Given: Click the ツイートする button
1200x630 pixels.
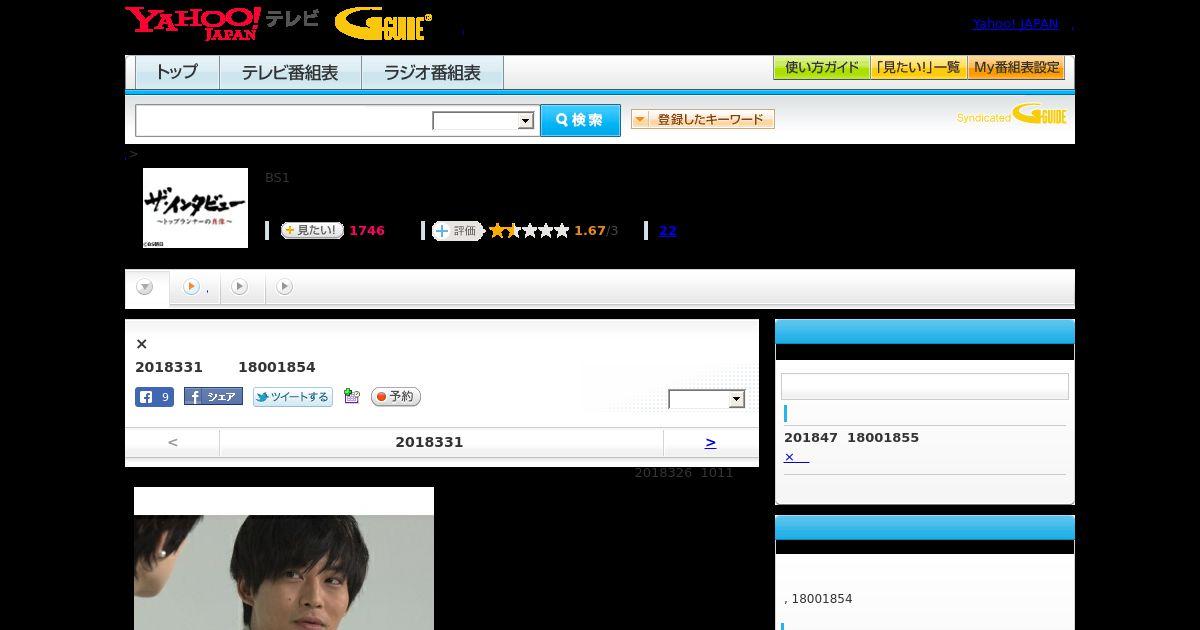Looking at the screenshot, I should (292, 397).
